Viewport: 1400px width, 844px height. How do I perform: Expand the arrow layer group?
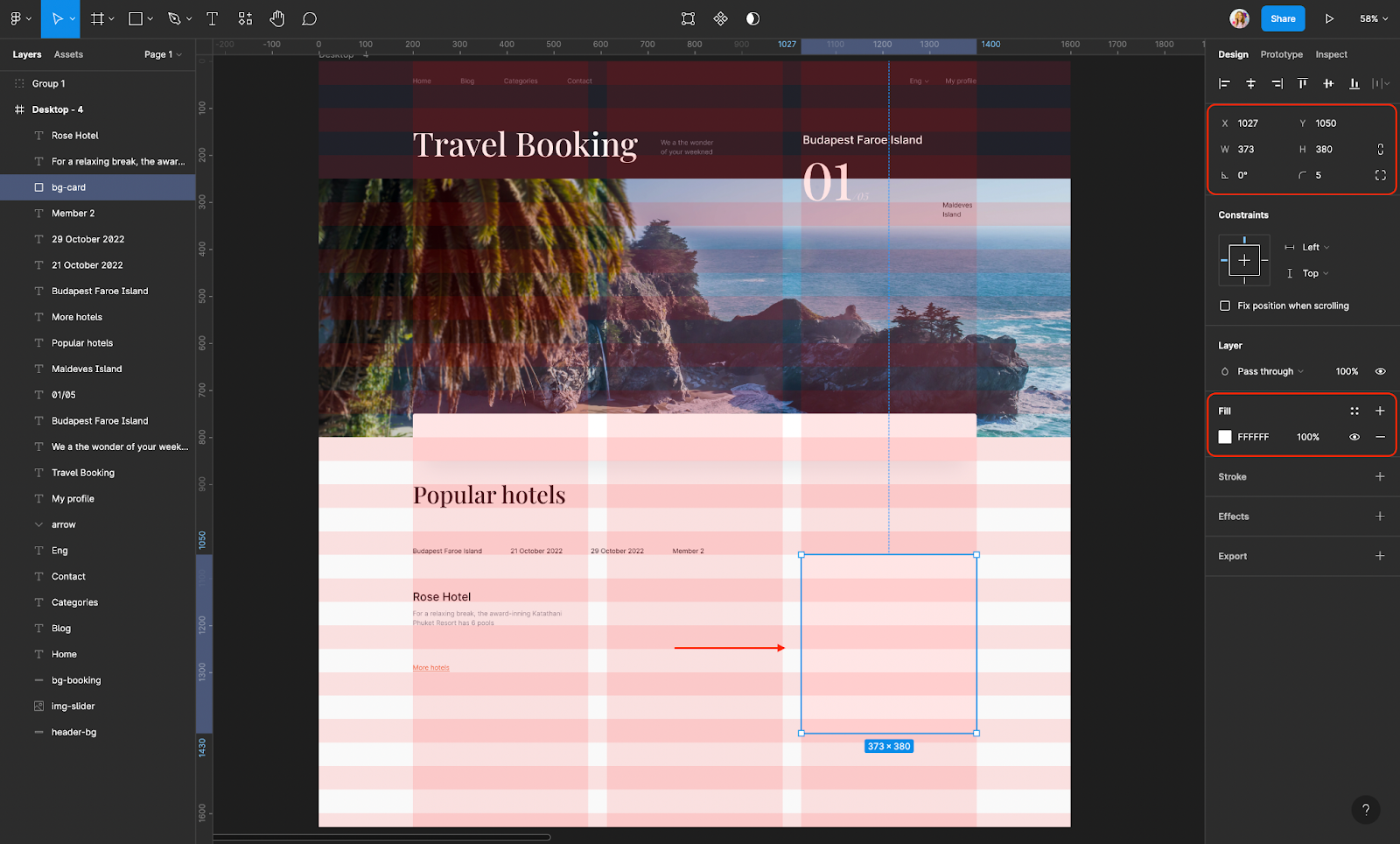tap(38, 524)
